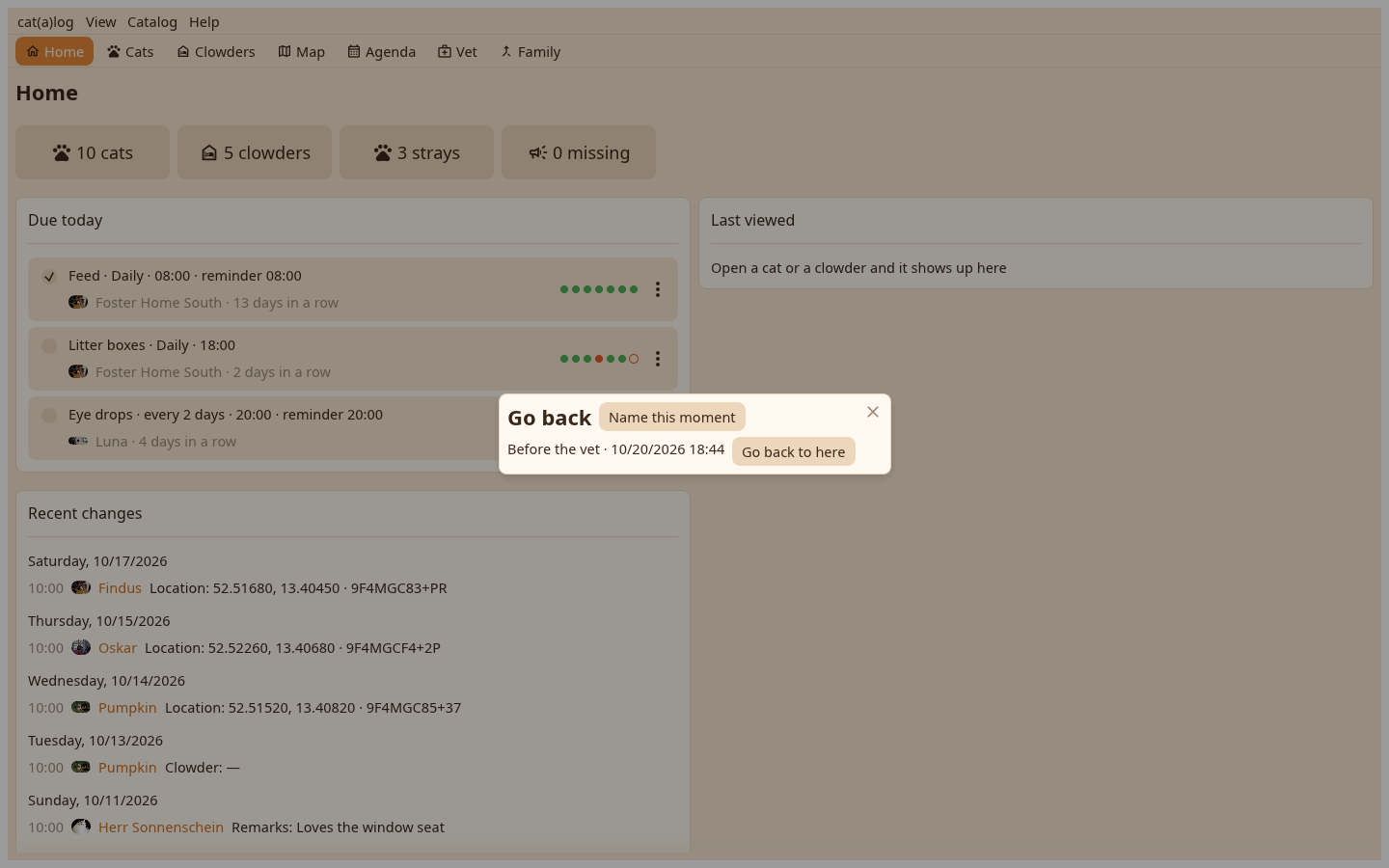This screenshot has width=1389, height=868.
Task: Click 'Thursday, 10/15/2026' date heading
Action: [99, 621]
